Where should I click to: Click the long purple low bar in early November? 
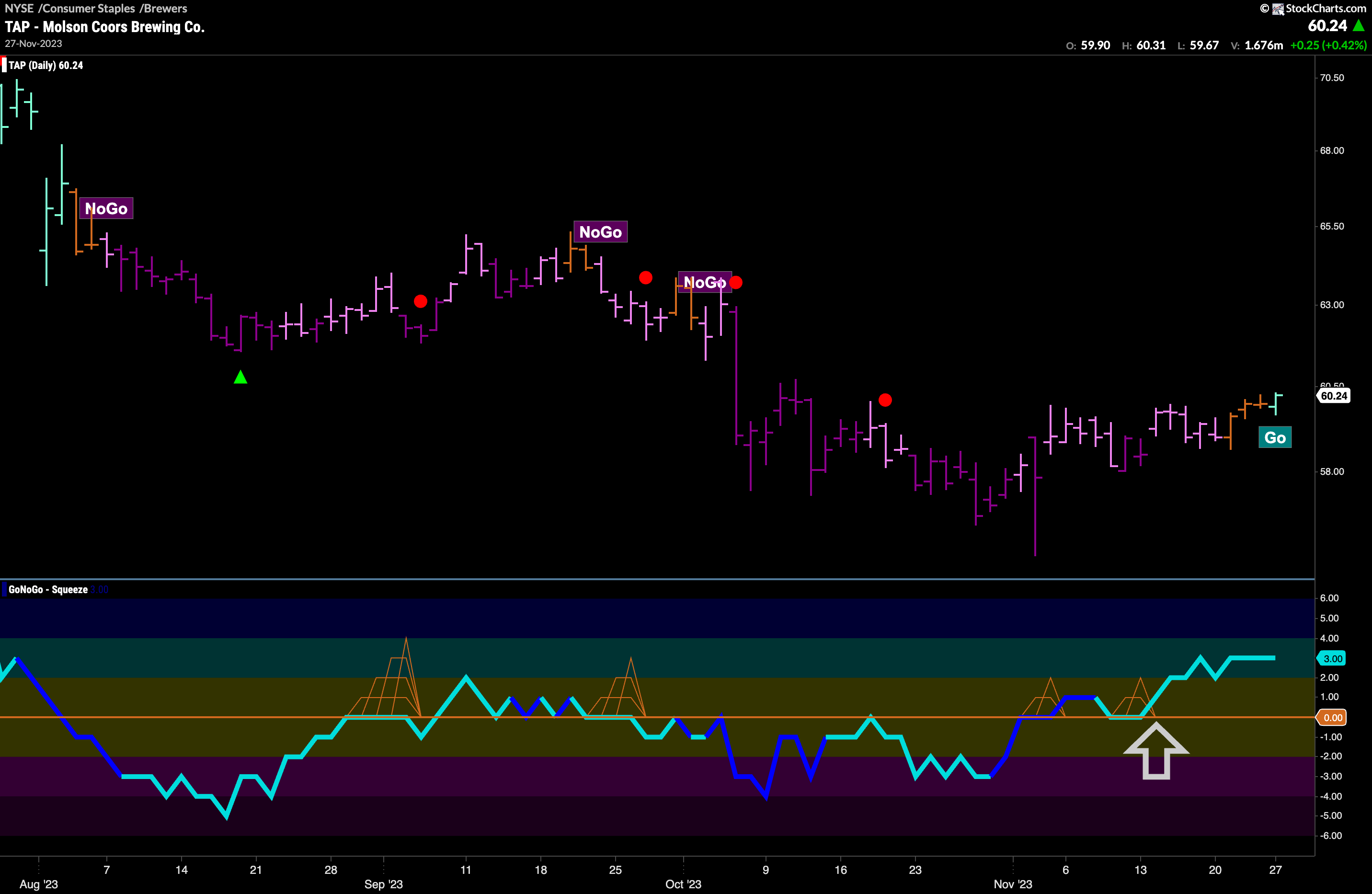point(1035,496)
